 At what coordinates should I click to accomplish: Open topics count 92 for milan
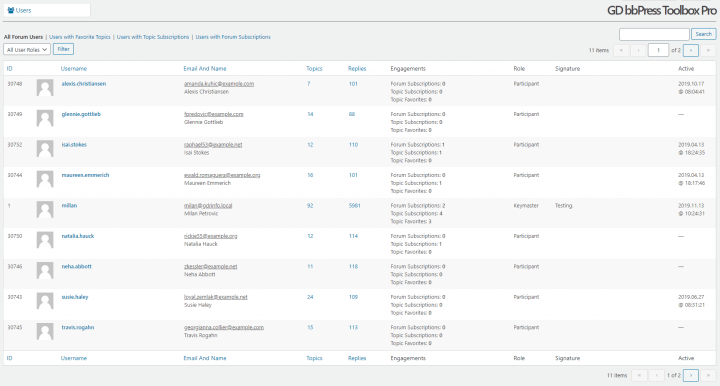tap(310, 206)
